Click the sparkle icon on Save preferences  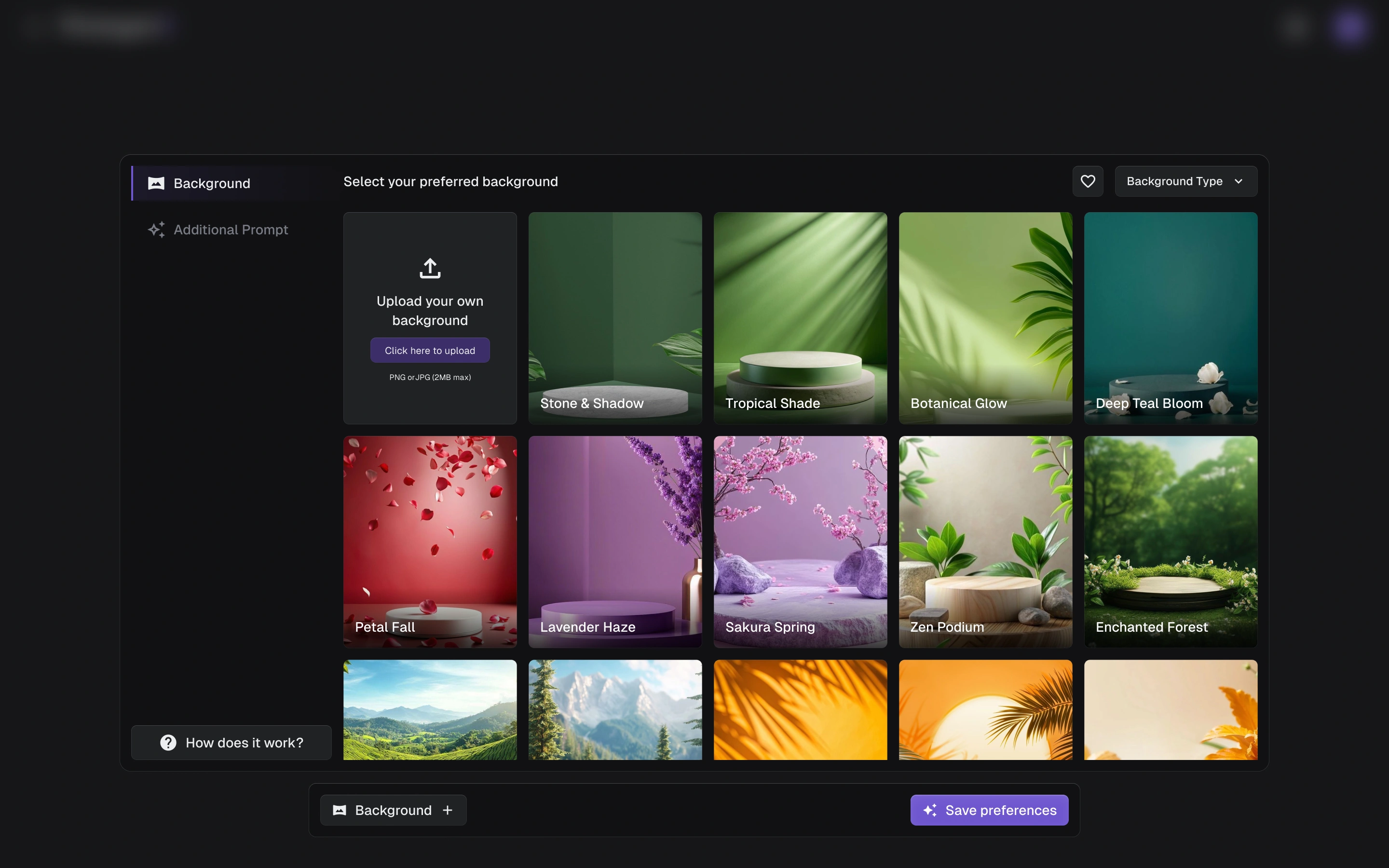pos(930,810)
